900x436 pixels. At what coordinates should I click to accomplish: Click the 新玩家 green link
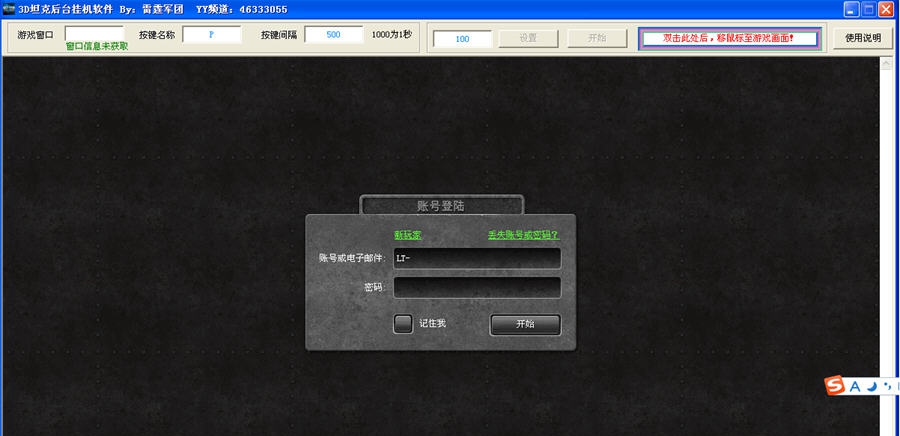tap(408, 235)
